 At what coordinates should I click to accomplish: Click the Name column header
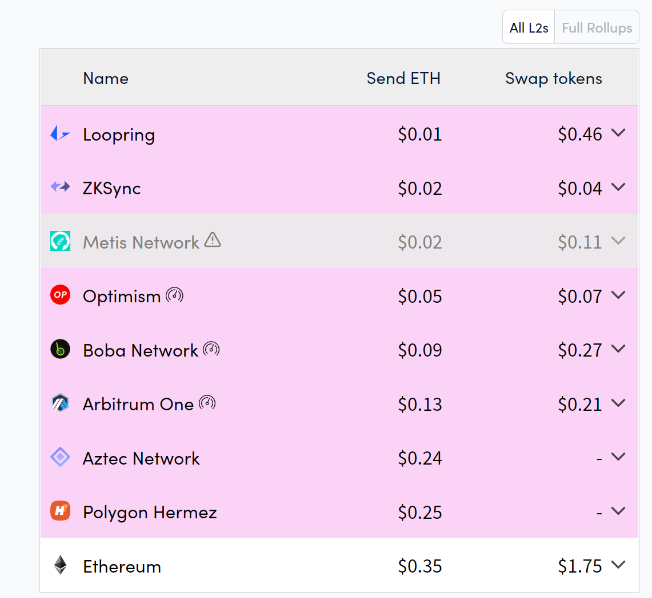pos(105,78)
